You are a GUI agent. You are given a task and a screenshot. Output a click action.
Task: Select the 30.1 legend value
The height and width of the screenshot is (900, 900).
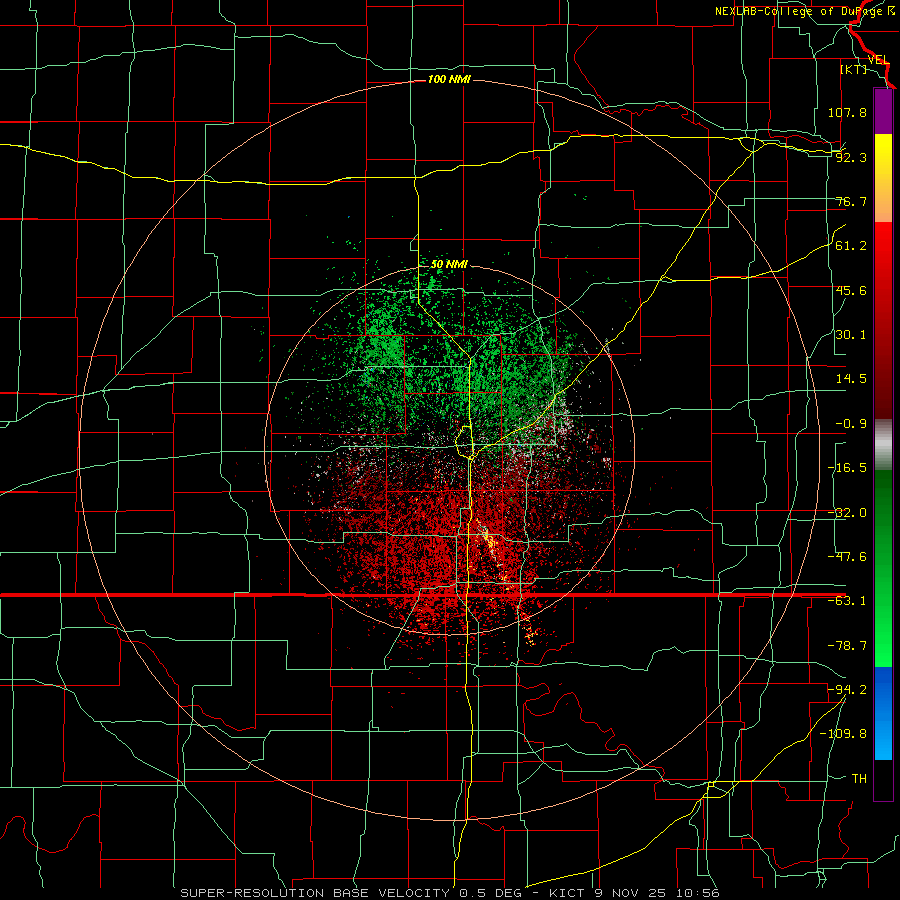click(x=851, y=335)
